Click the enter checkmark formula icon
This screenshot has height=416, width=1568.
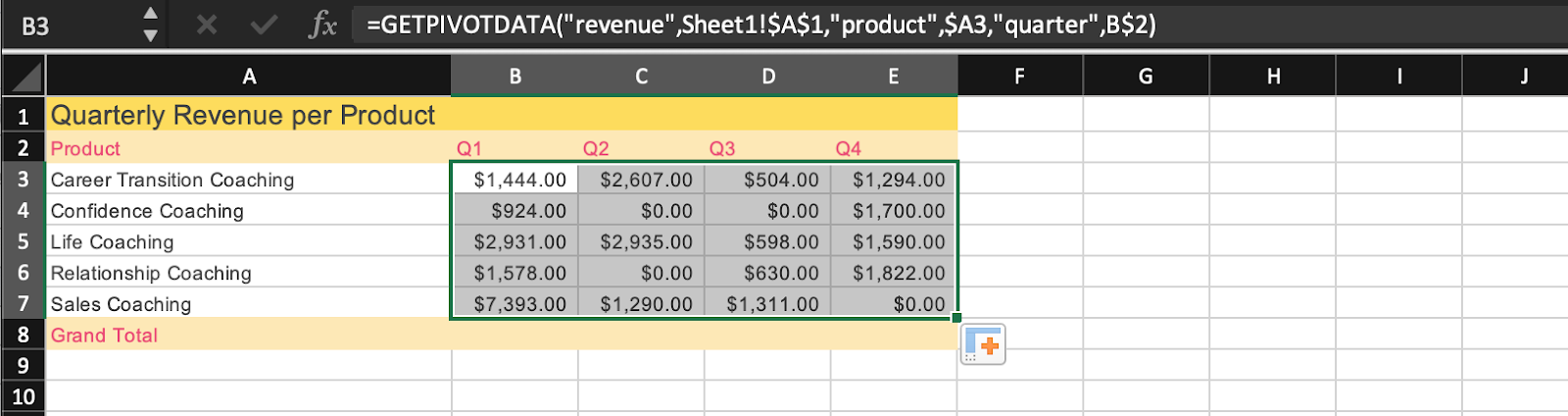[x=264, y=25]
